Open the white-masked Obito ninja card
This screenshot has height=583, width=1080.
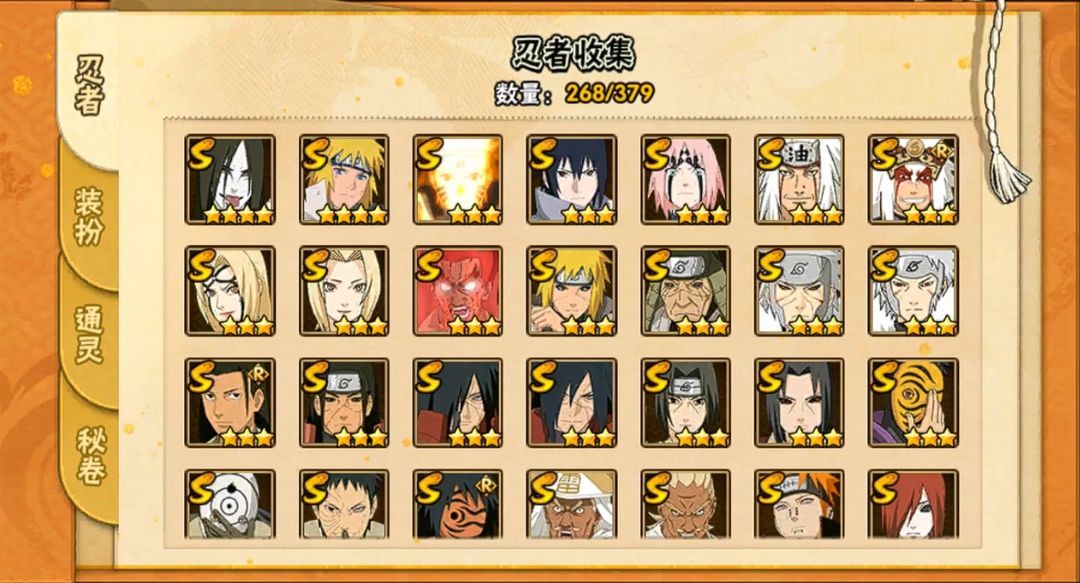point(230,504)
